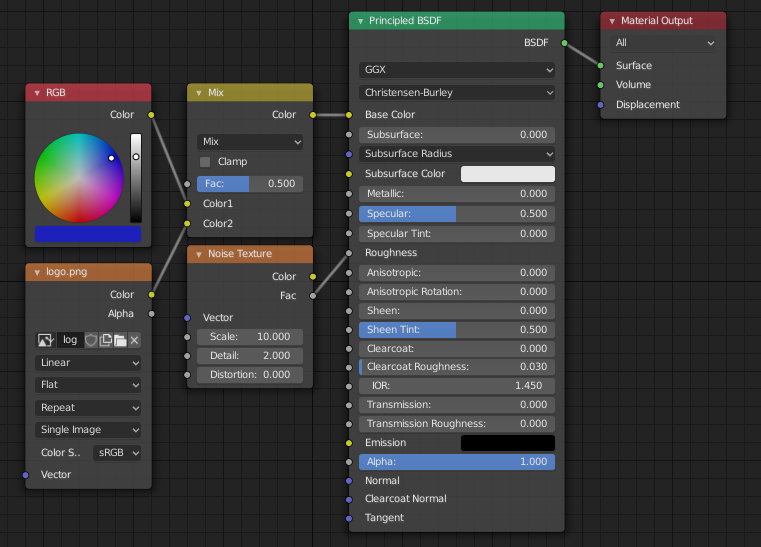Open the All target dropdown in Material Output

pos(663,43)
